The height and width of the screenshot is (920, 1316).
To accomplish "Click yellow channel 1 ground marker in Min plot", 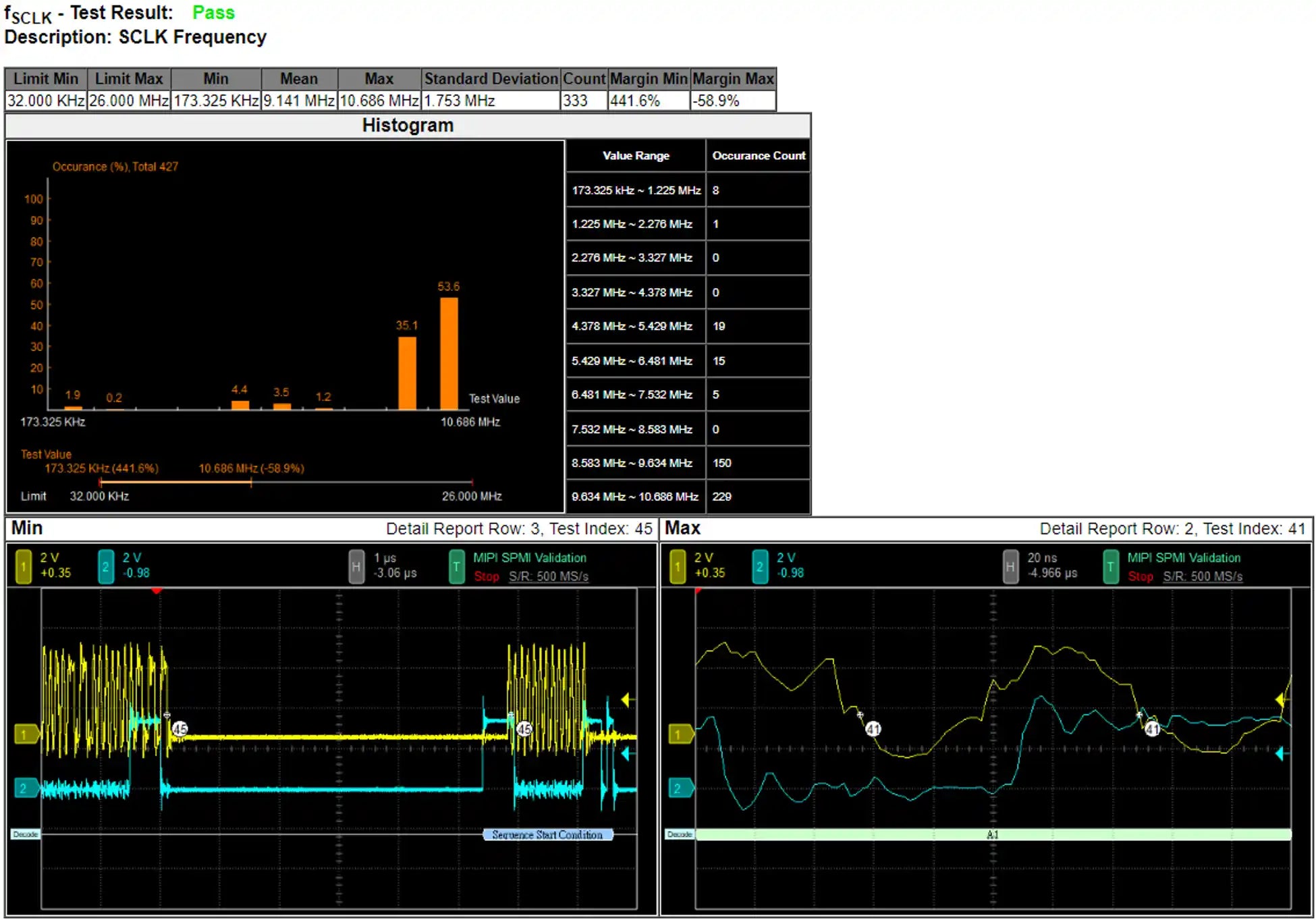I will point(26,734).
